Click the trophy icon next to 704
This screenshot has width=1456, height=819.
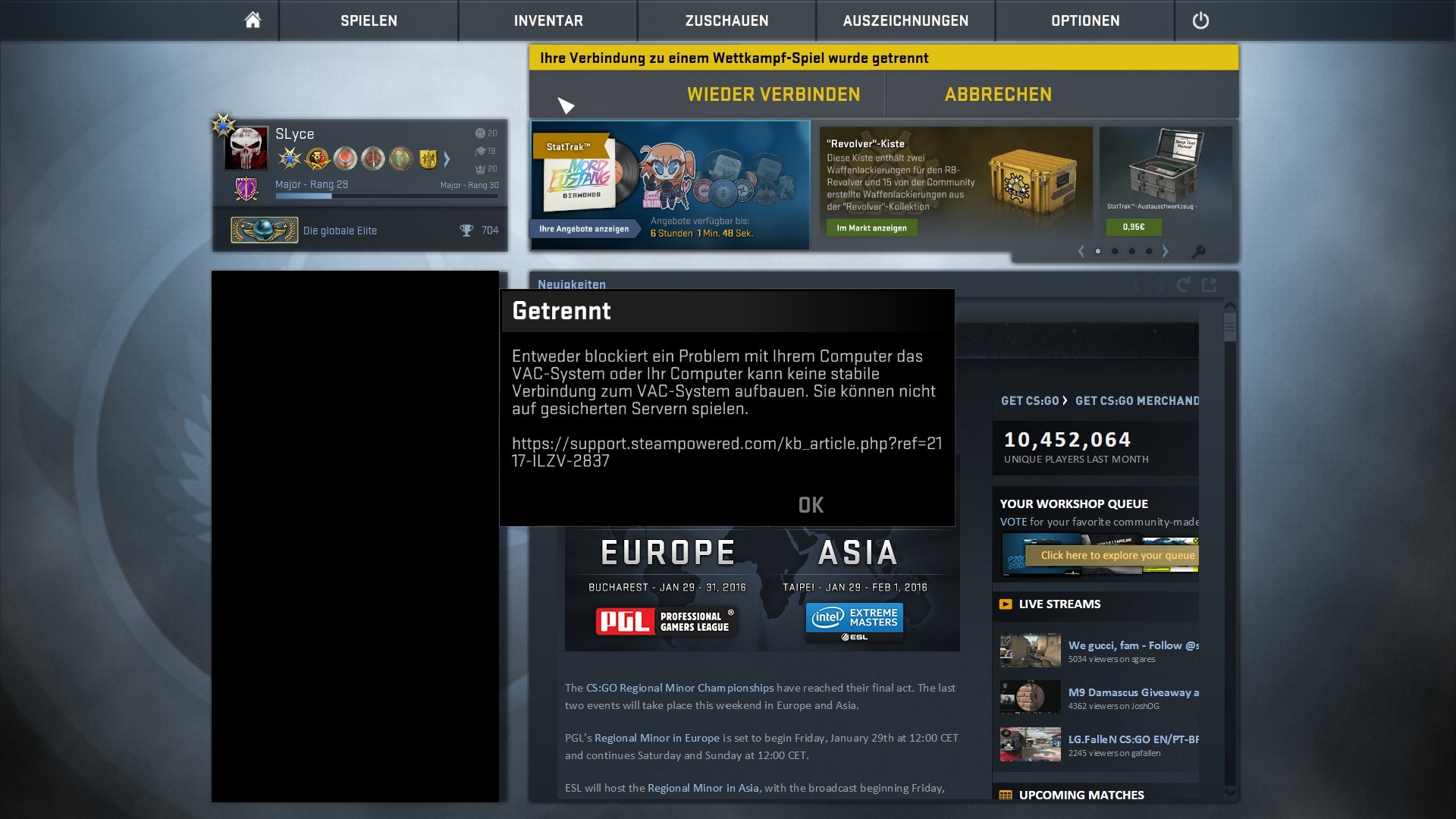pyautogui.click(x=466, y=231)
